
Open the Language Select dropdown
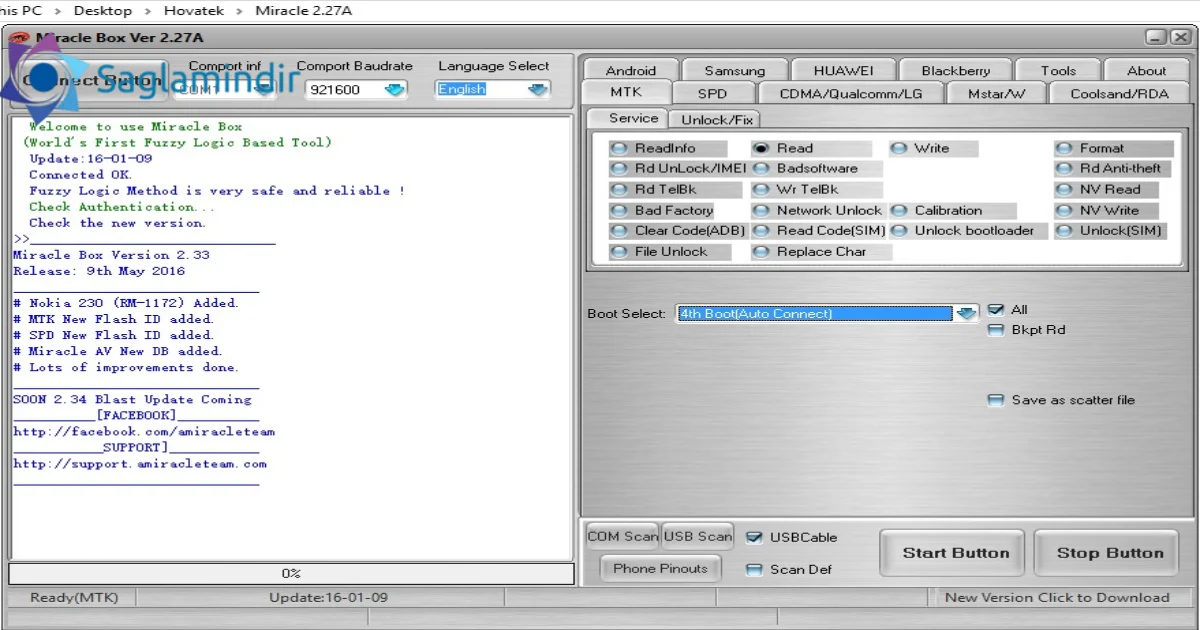(x=539, y=89)
